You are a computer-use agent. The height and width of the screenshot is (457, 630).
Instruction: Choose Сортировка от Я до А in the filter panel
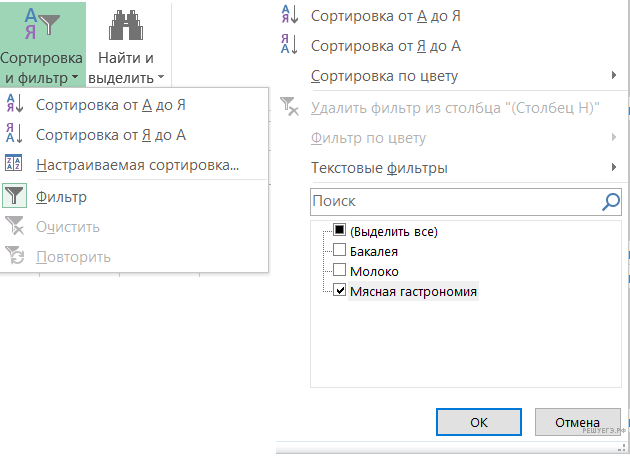[x=385, y=46]
